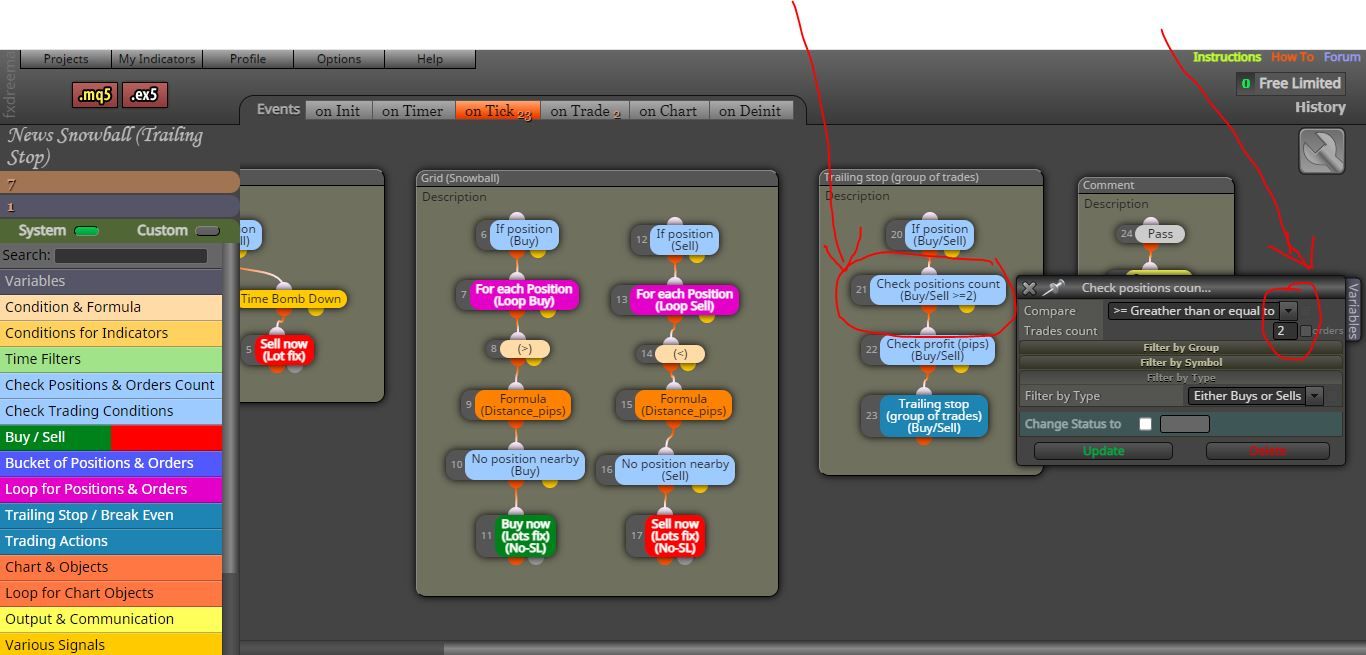Select block 9 Formula (Distance_pips)
Image resolution: width=1366 pixels, height=655 pixels.
[522, 405]
